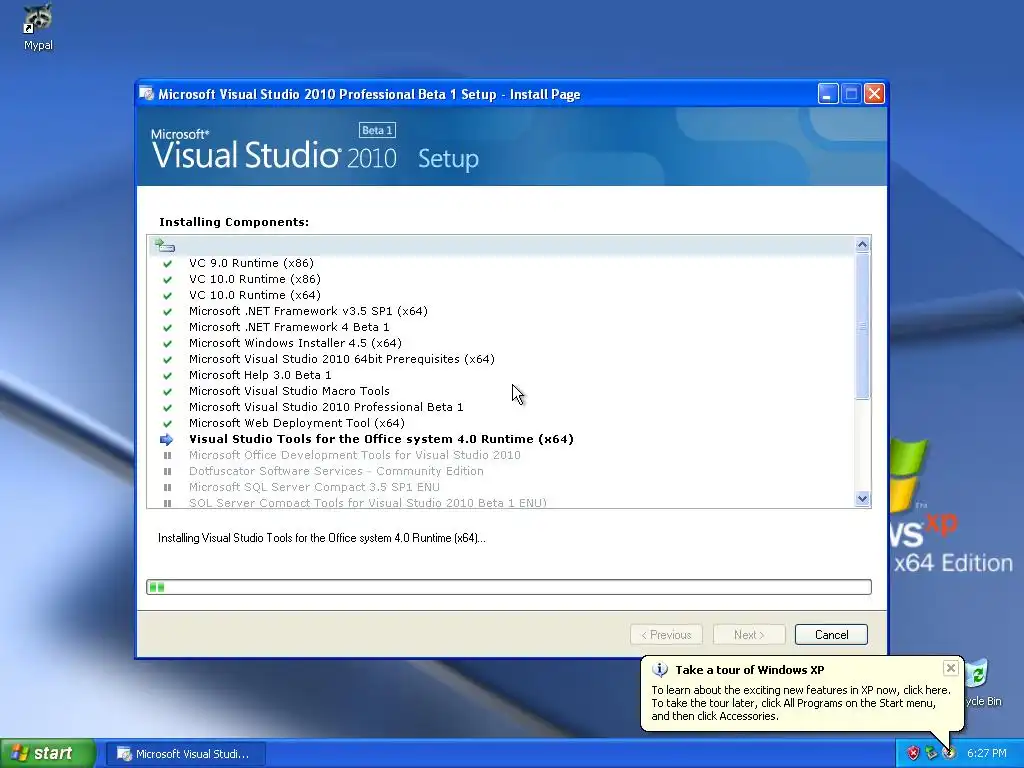Click the checkmark beside 64bit Prerequisites (x64)
Image resolution: width=1024 pixels, height=768 pixels.
pos(167,359)
